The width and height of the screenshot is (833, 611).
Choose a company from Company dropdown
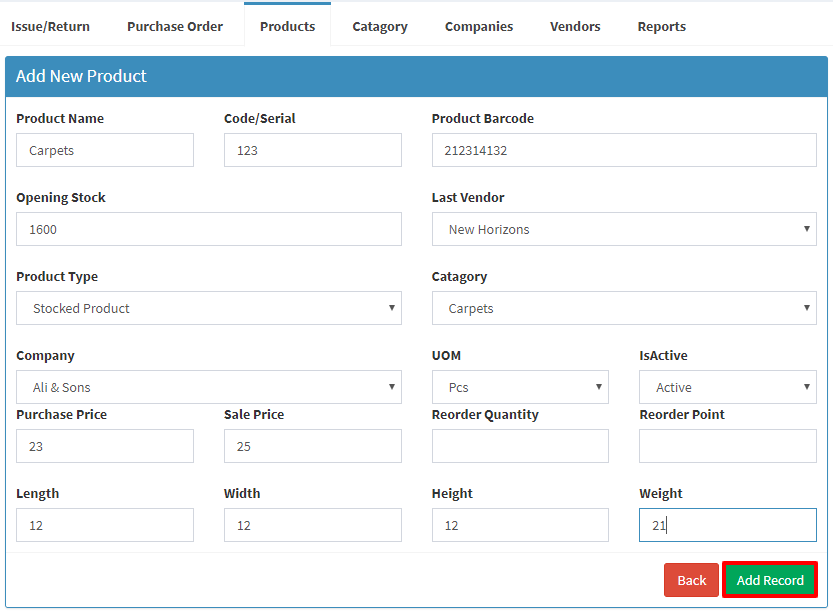click(209, 387)
